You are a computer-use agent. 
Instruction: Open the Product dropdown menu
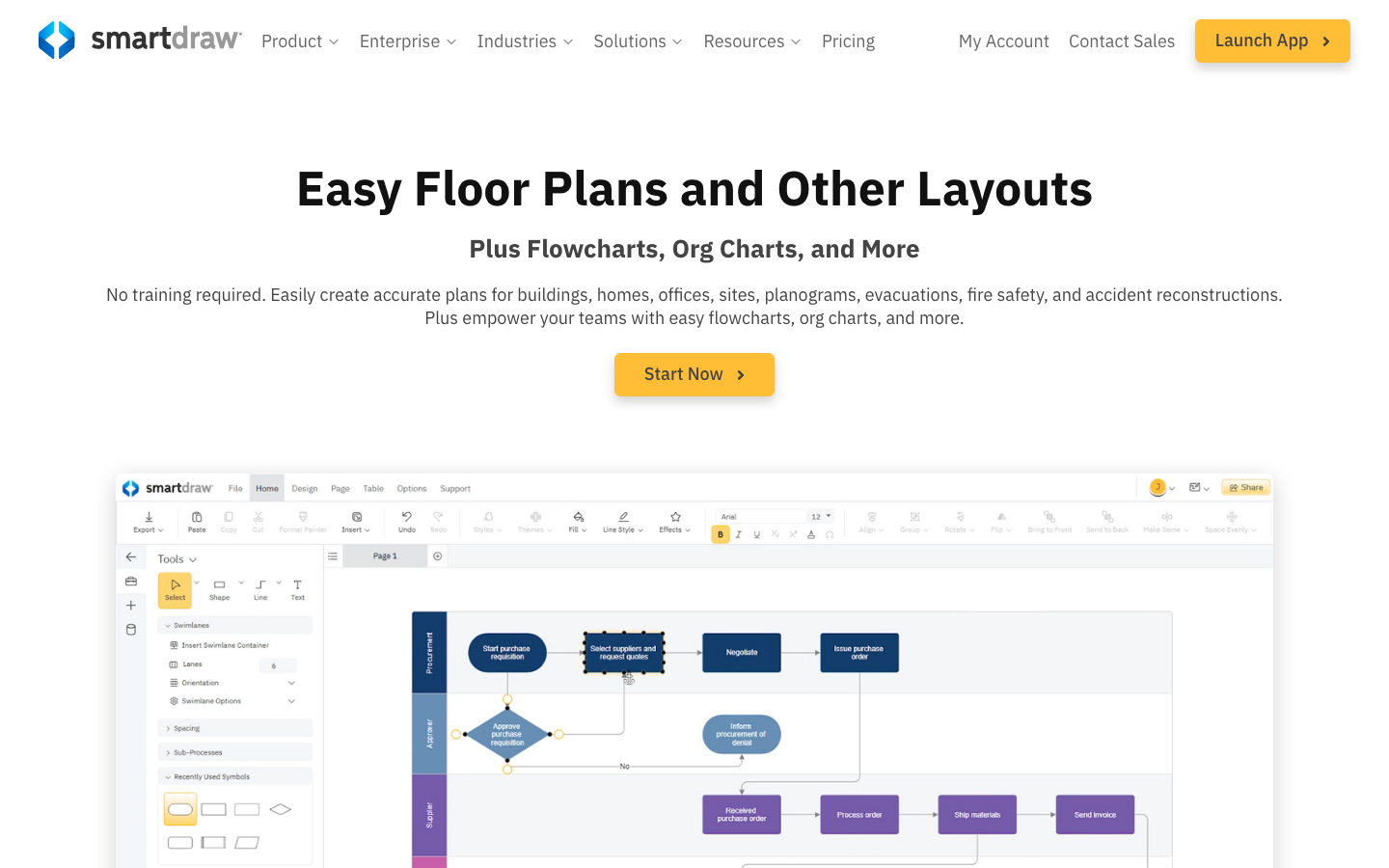tap(300, 41)
